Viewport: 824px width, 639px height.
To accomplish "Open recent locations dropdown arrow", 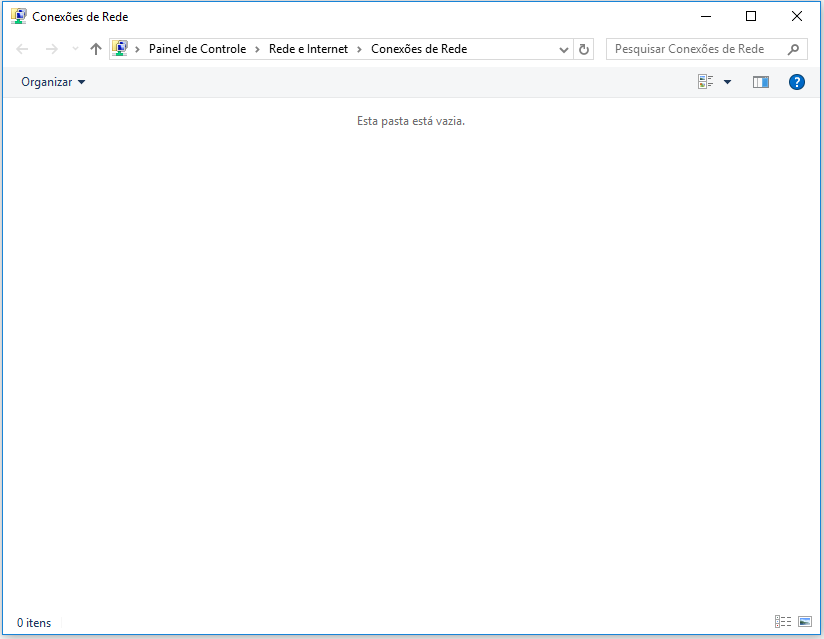I will 75,49.
